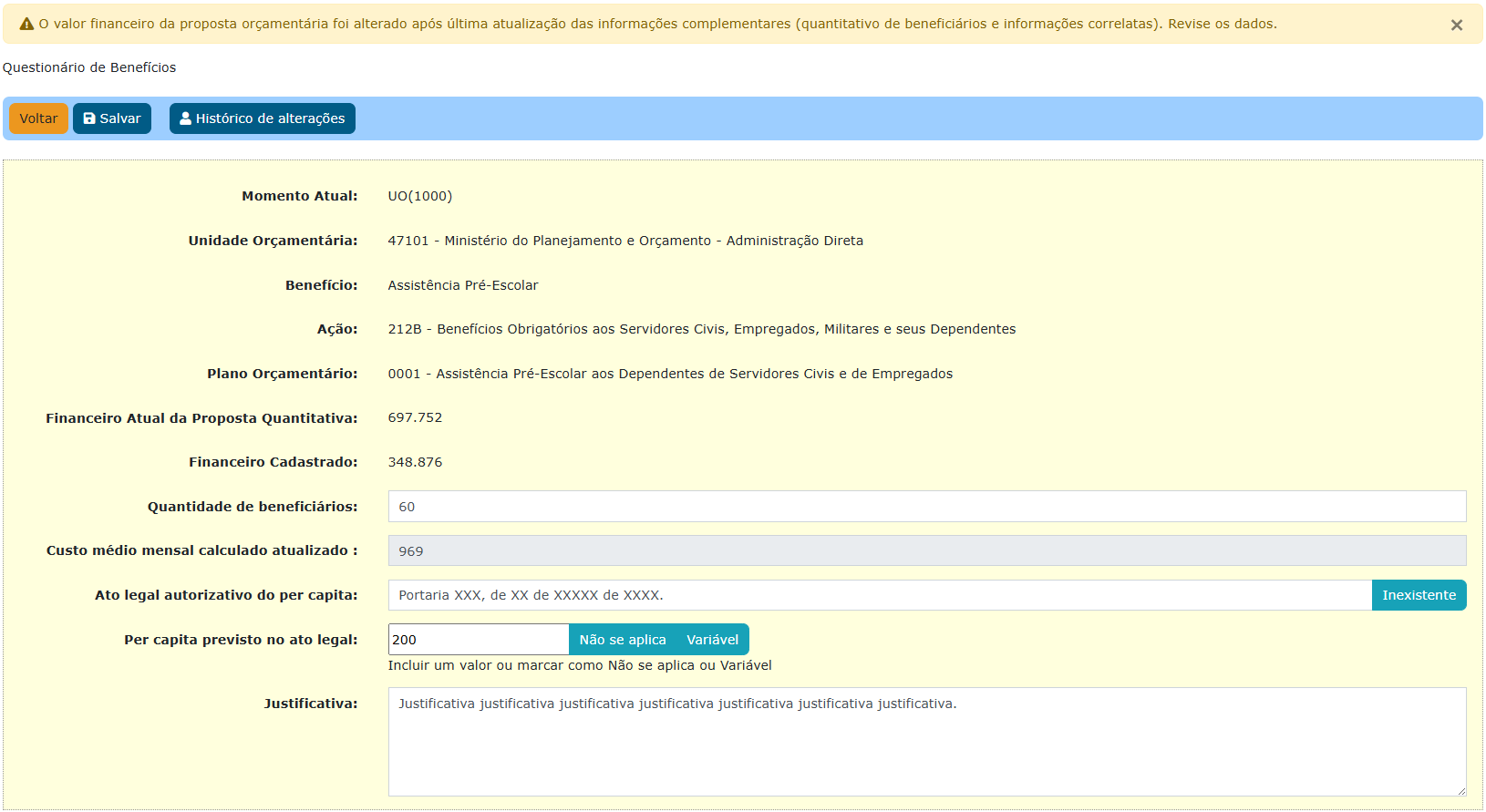Go back with the Voltar button

coord(38,118)
